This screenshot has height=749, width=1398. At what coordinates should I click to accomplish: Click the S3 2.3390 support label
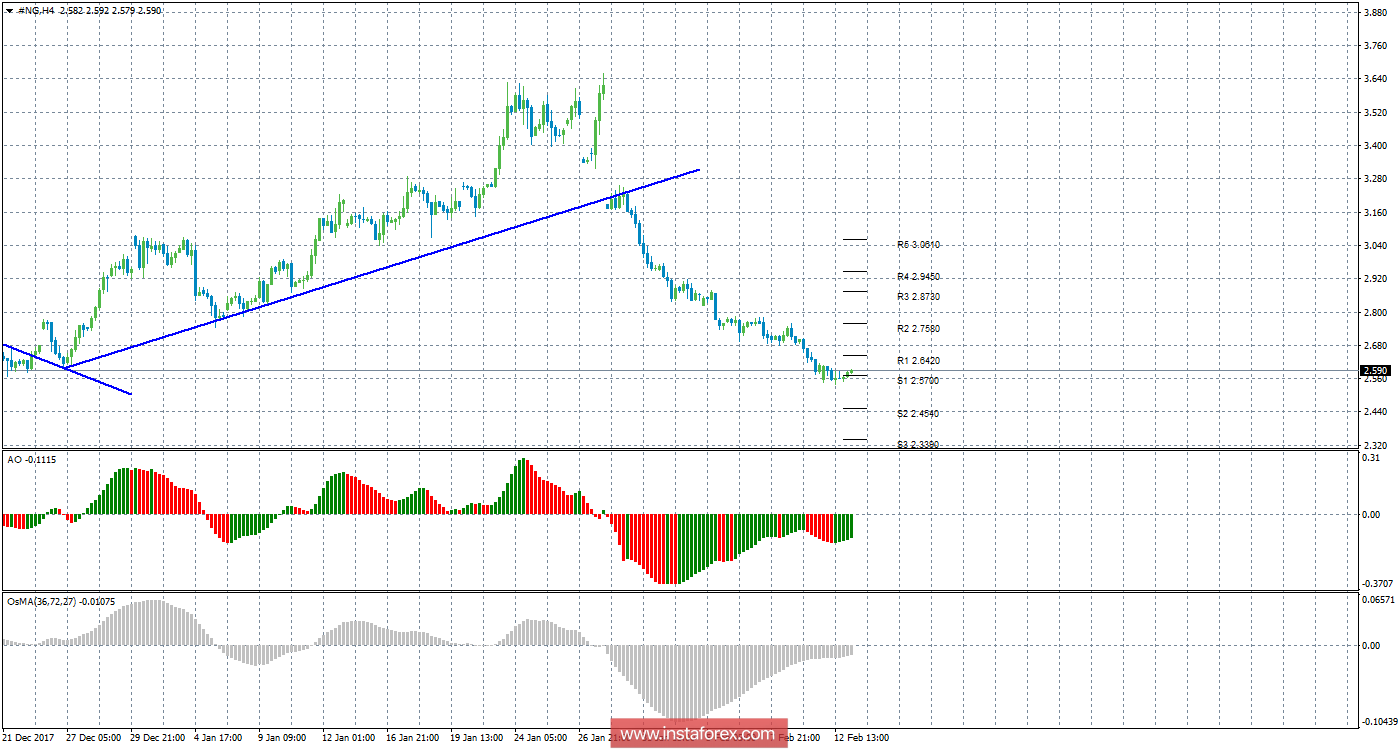[x=918, y=444]
